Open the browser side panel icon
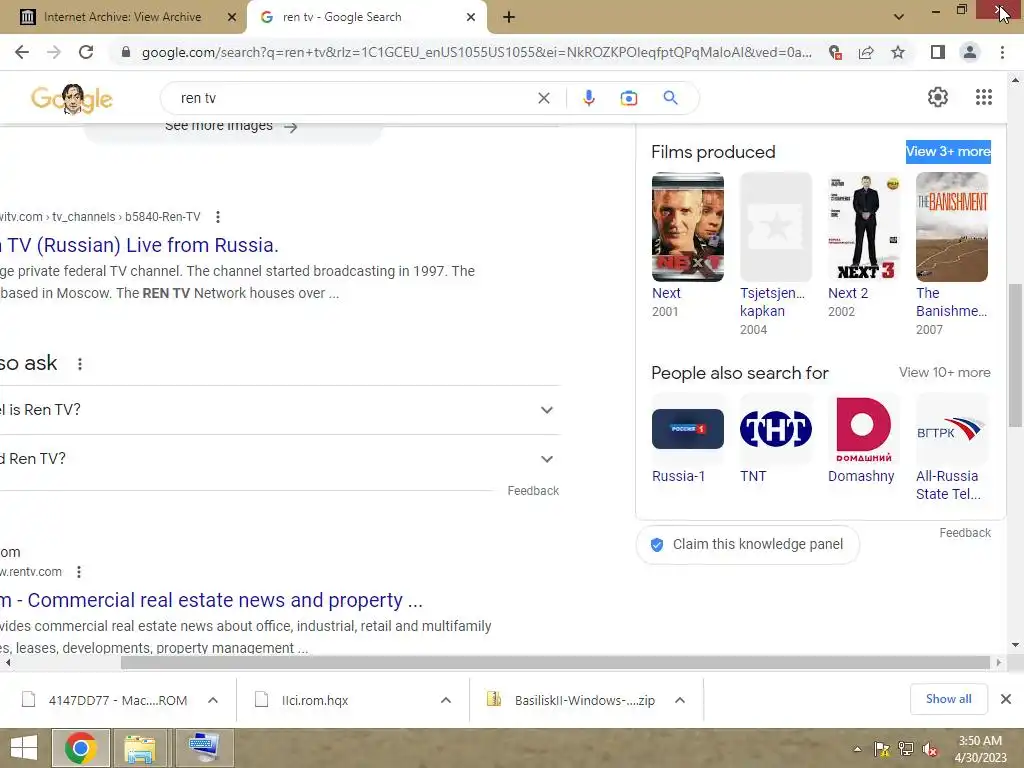This screenshot has width=1024, height=768. 938,52
